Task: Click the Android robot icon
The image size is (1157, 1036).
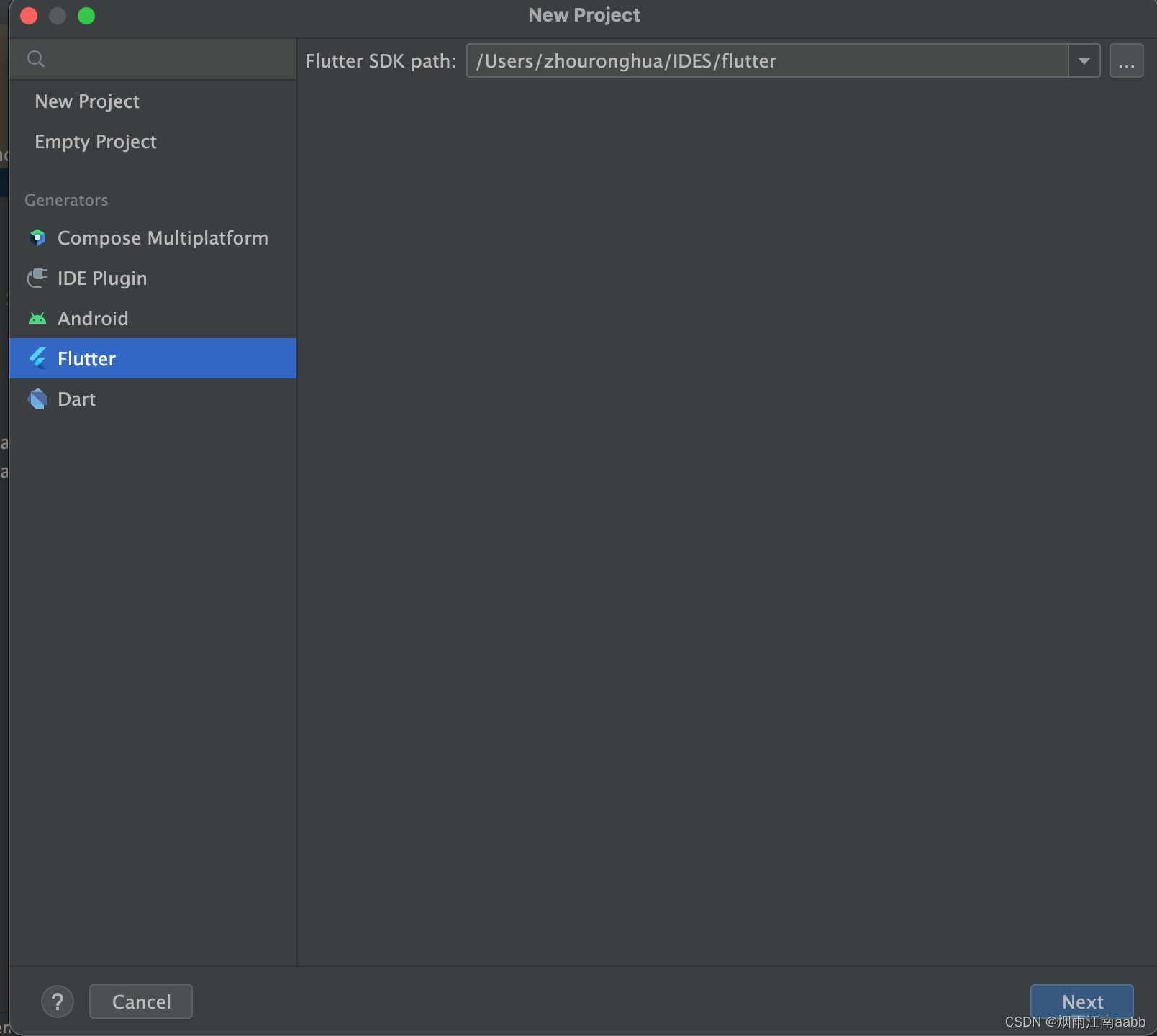Action: coord(37,318)
